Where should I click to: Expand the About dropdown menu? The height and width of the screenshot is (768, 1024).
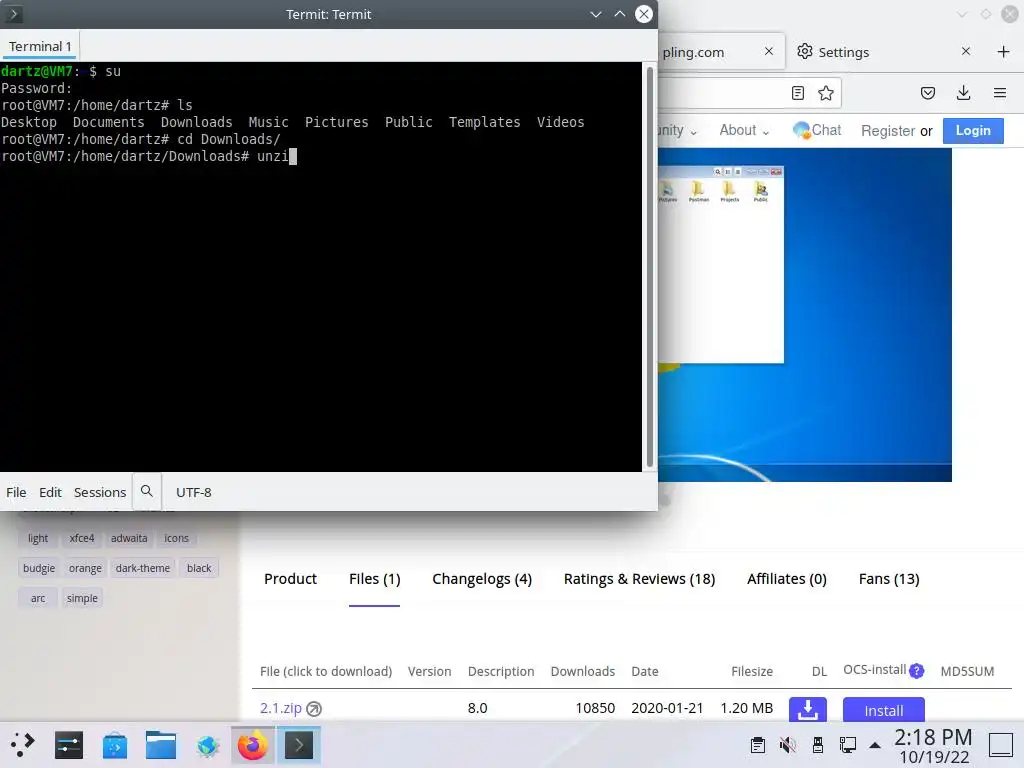coord(744,130)
